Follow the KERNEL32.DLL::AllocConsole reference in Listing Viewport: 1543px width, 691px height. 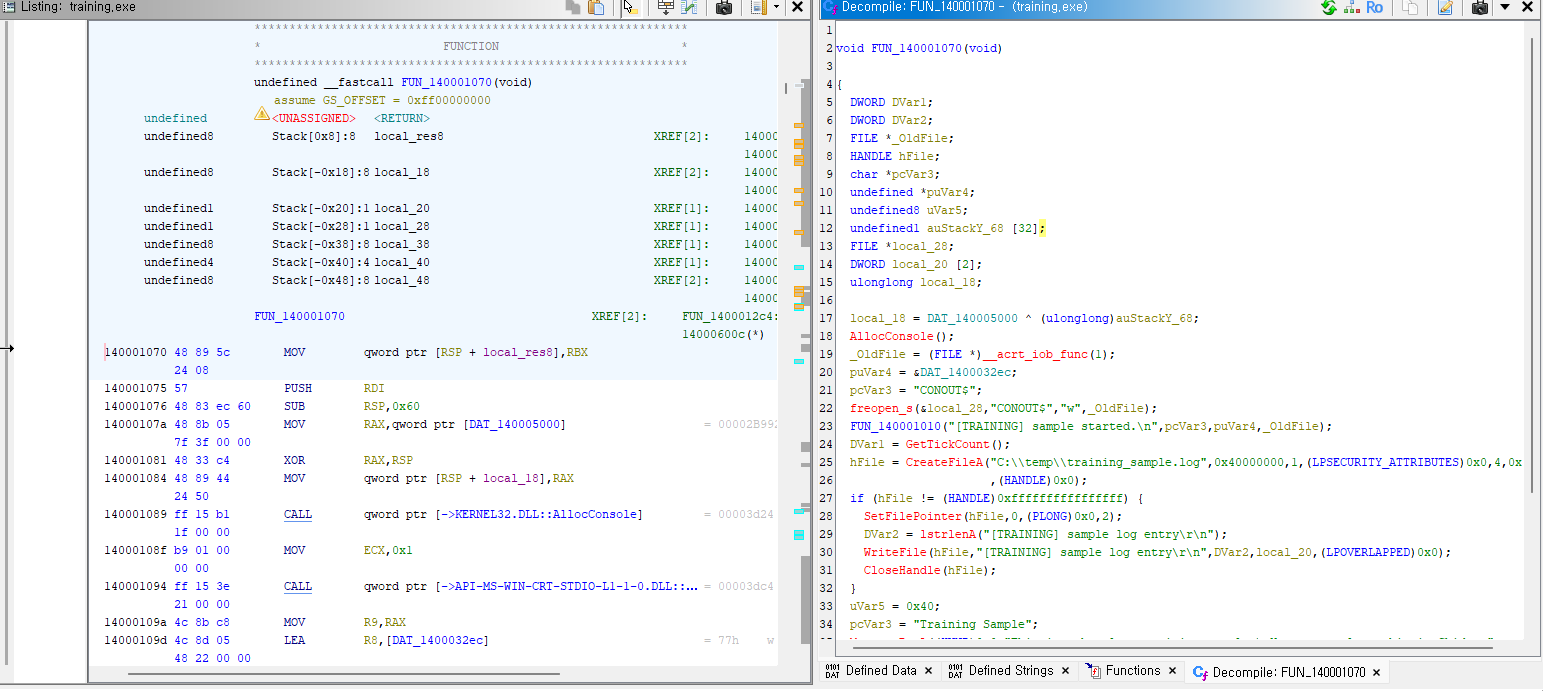point(540,515)
